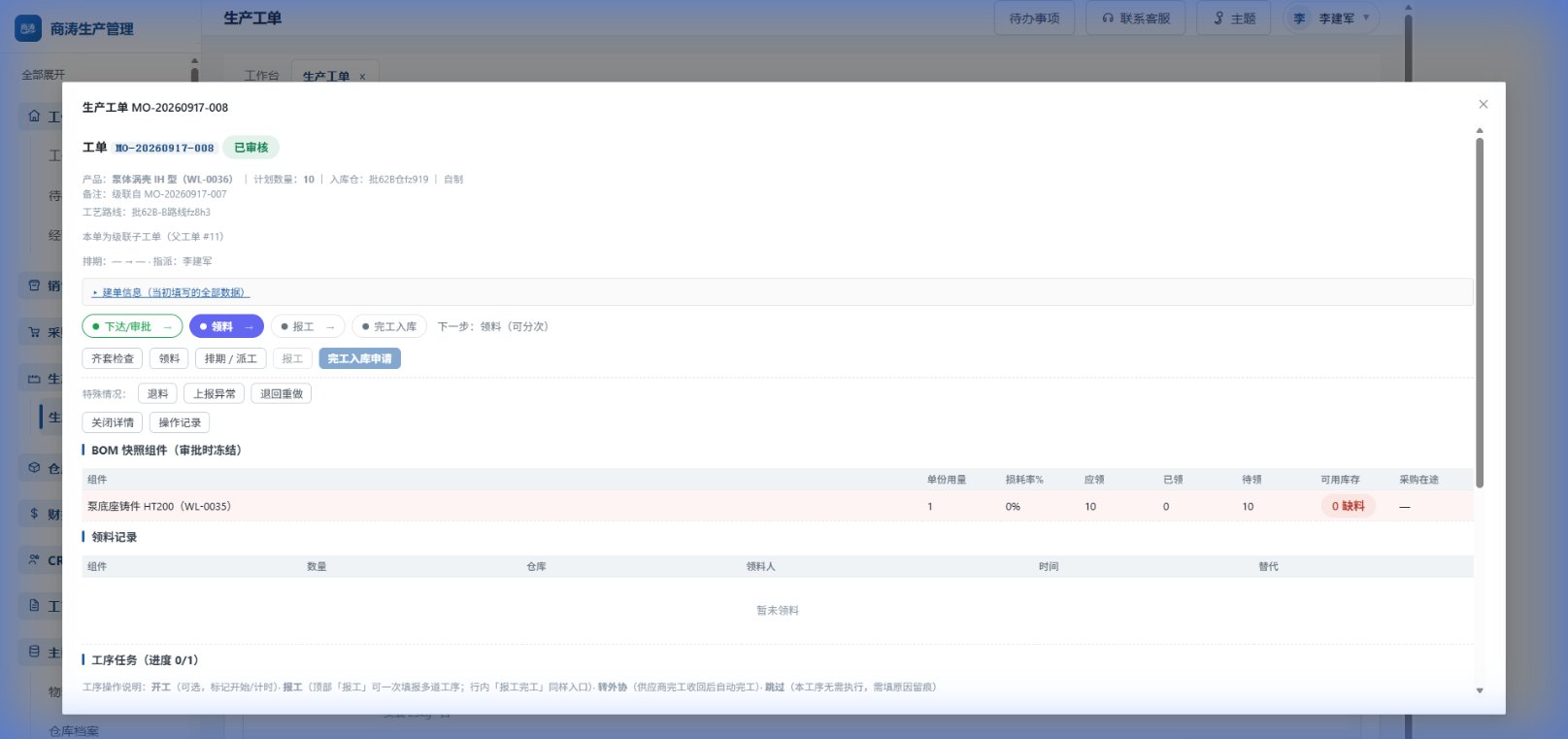Screen dimensions: 1568x739
Task: Select the 下达/审批 workflow step
Action: 132,326
